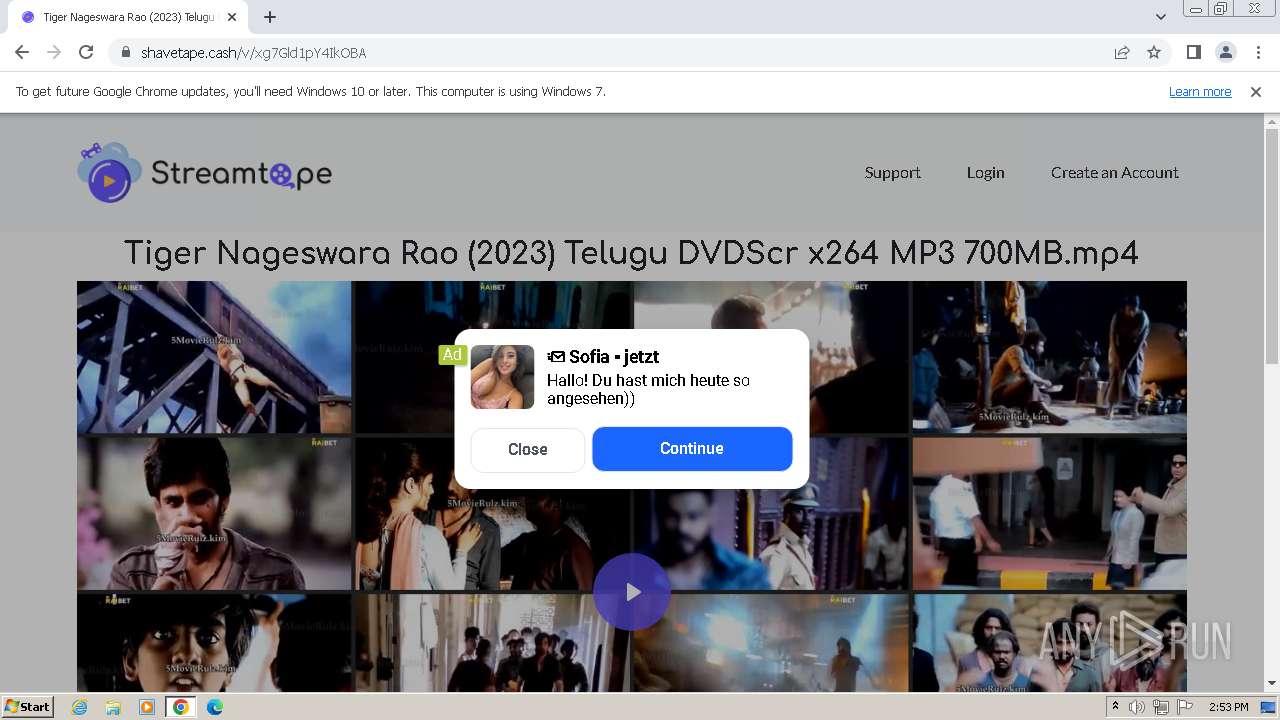Click the scrollbar up arrow
The width and height of the screenshot is (1280, 720).
pos(1272,121)
